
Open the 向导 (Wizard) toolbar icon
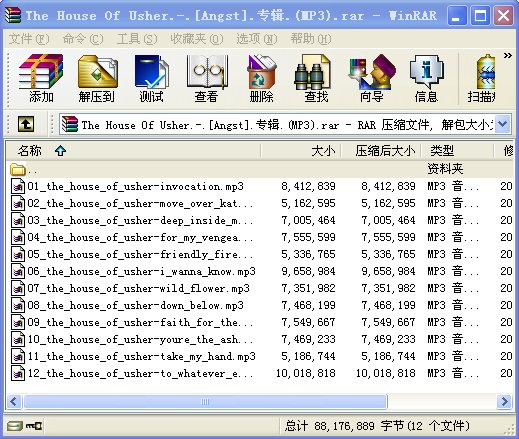coord(372,79)
